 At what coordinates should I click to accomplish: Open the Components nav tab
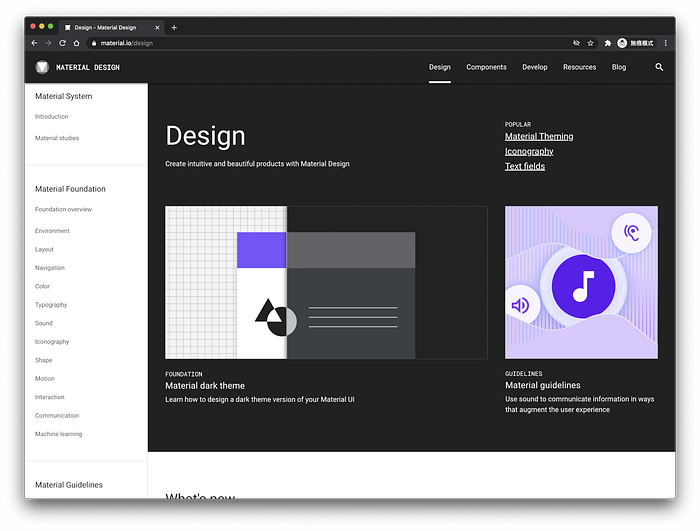pyautogui.click(x=486, y=67)
